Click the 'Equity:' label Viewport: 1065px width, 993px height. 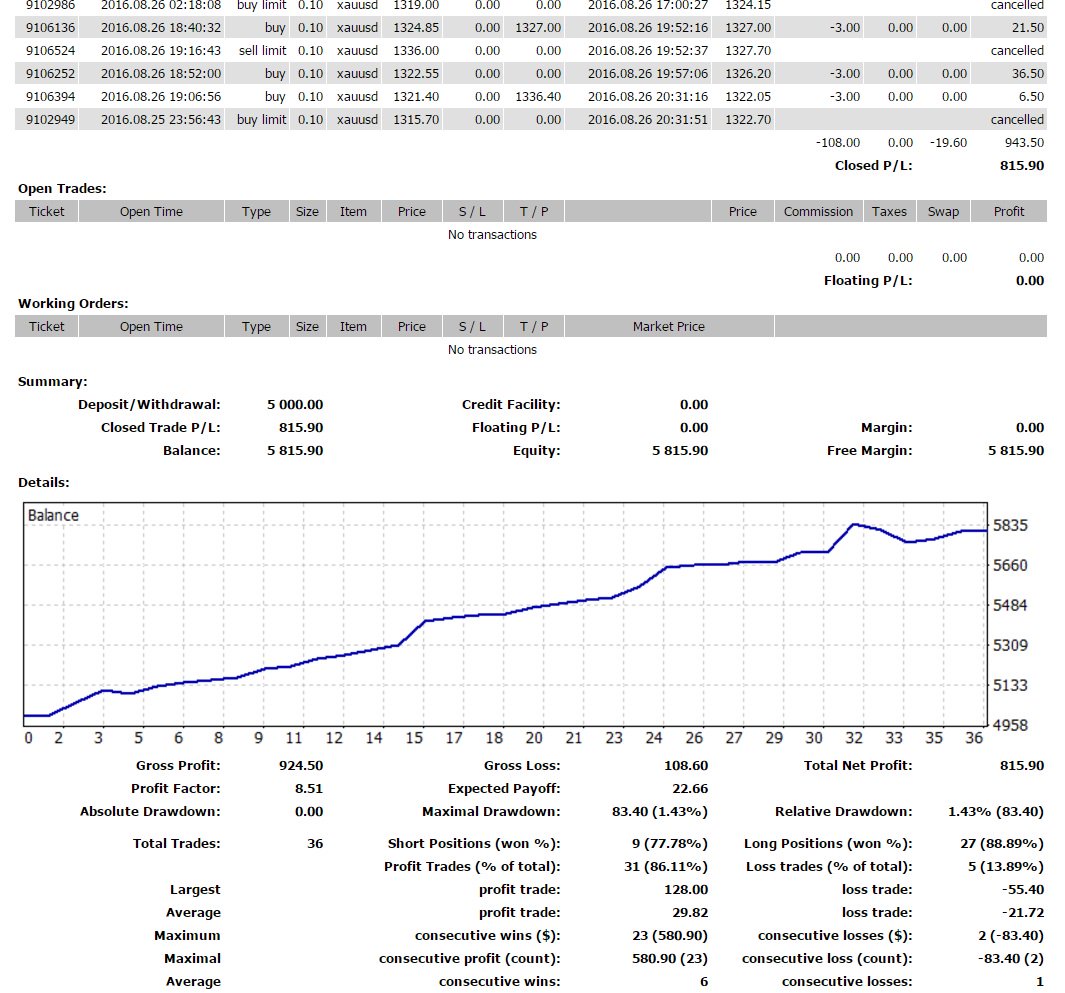537,452
